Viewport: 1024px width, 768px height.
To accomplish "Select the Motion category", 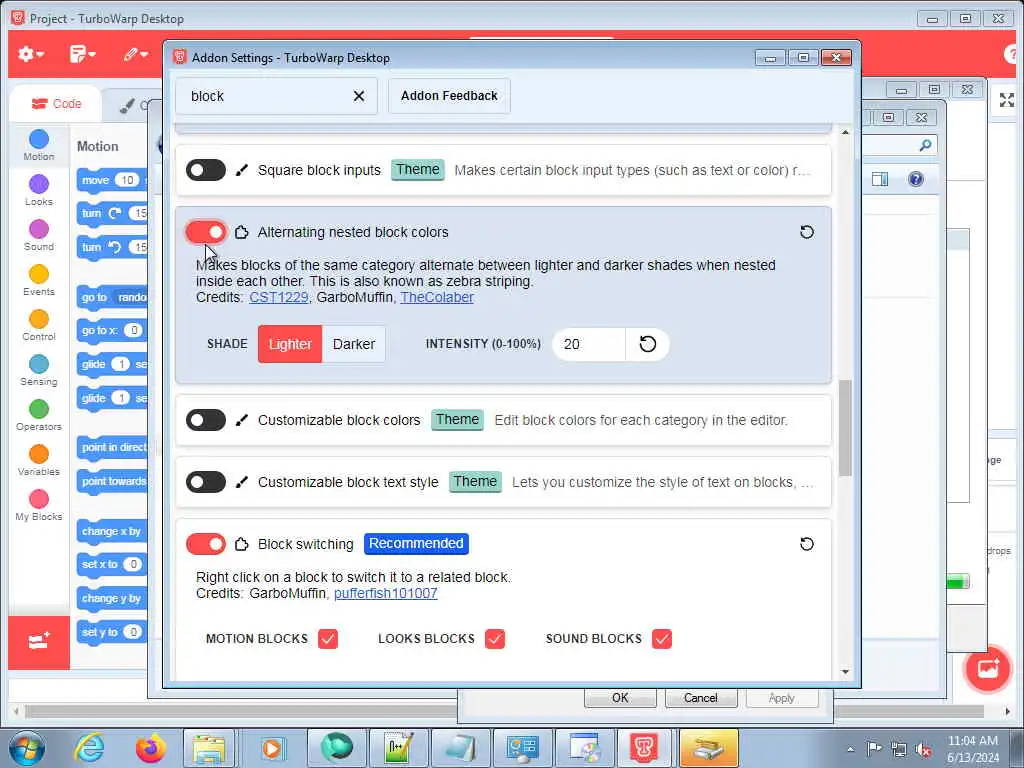I will point(39,145).
